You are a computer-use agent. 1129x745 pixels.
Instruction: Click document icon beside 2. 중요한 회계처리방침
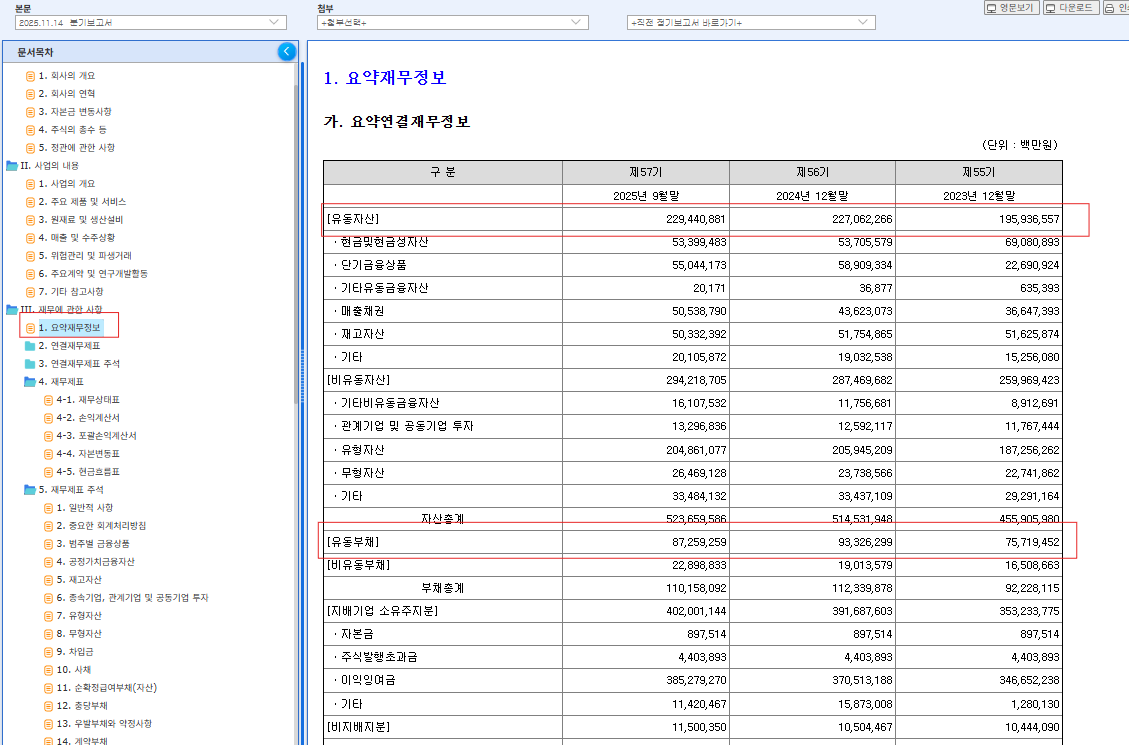coord(48,526)
